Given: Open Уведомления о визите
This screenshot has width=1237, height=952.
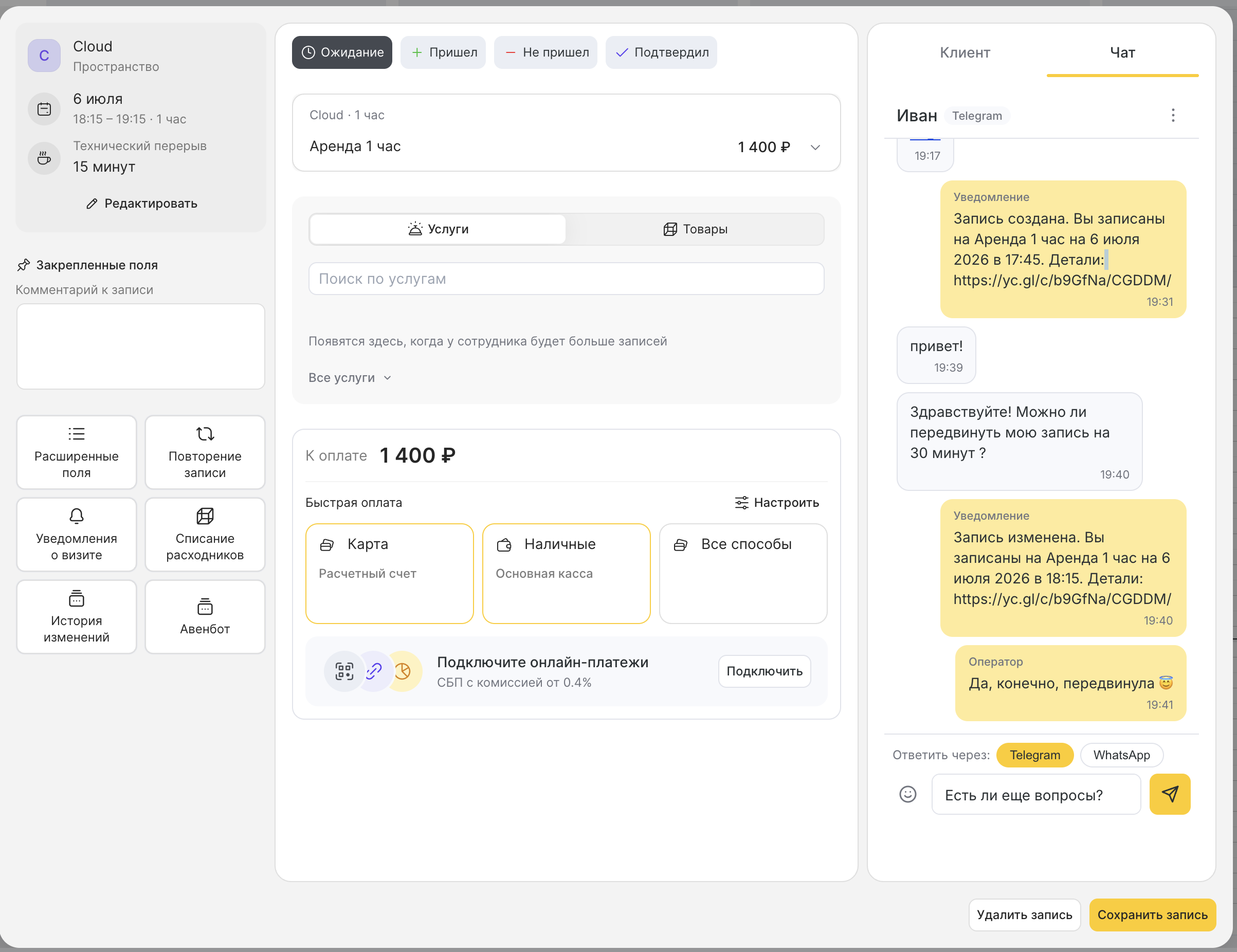Looking at the screenshot, I should [77, 534].
